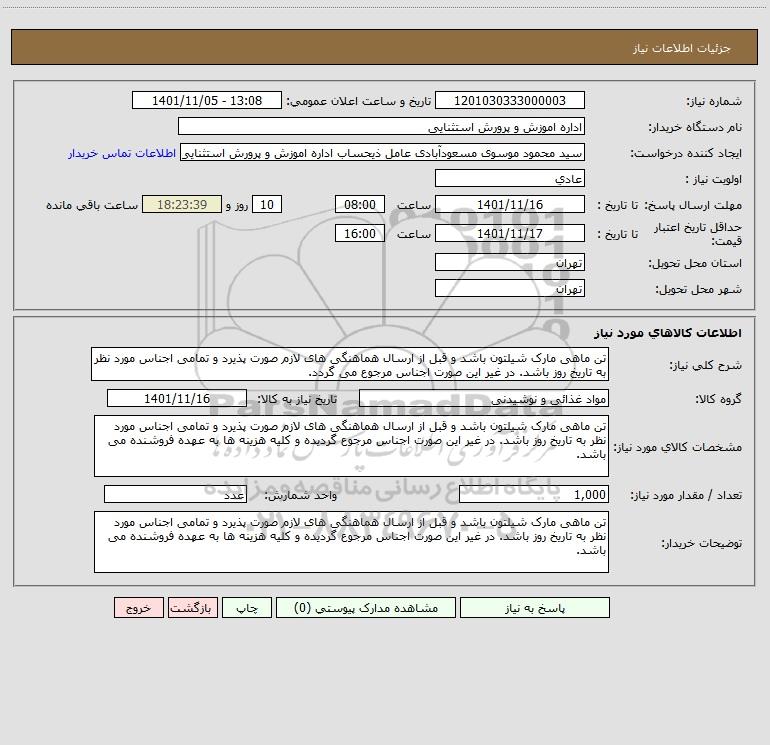The width and height of the screenshot is (770, 745).
Task: Click the توضیحات خریدار text area
Action: click(351, 542)
